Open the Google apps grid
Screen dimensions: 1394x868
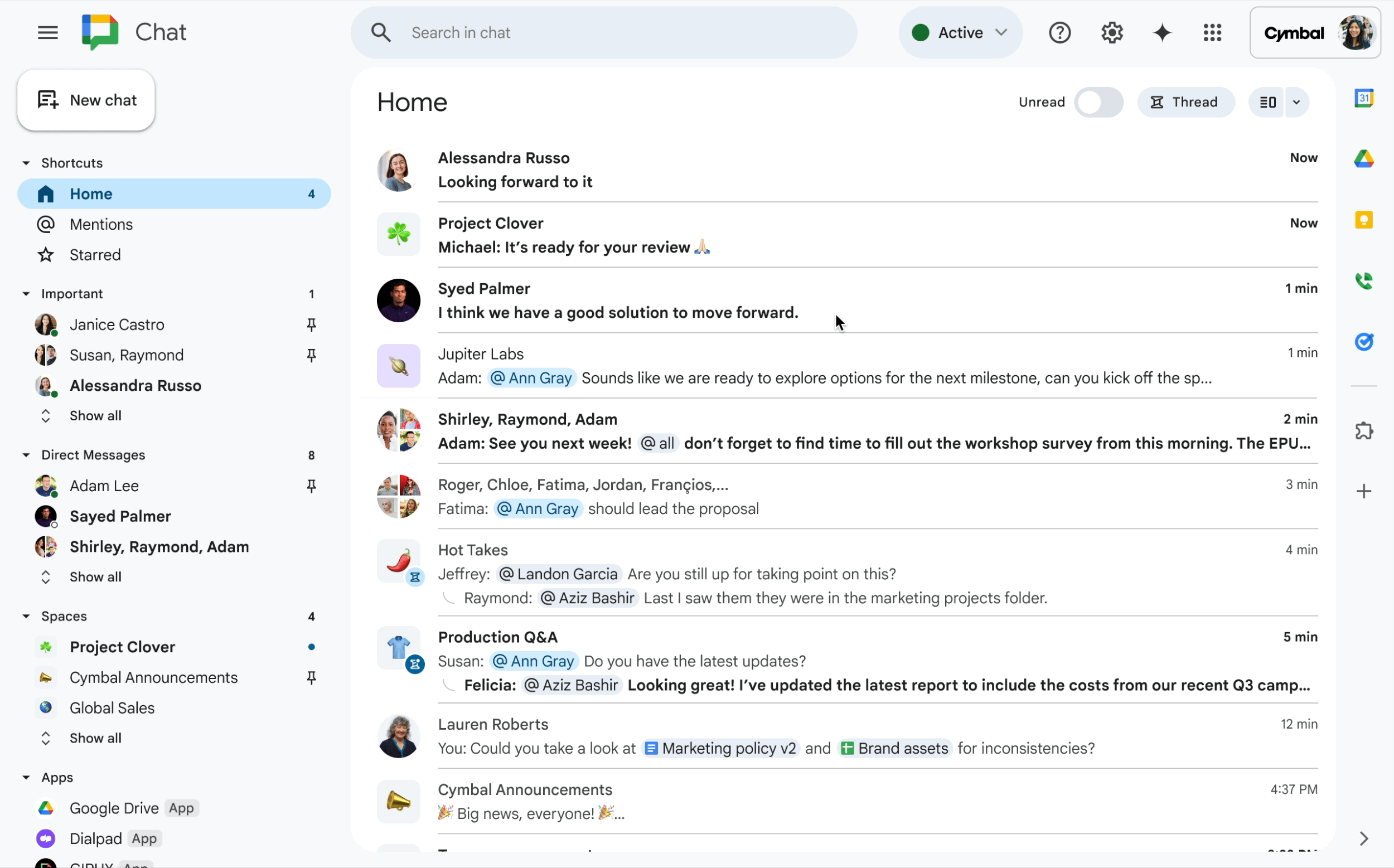coord(1212,33)
